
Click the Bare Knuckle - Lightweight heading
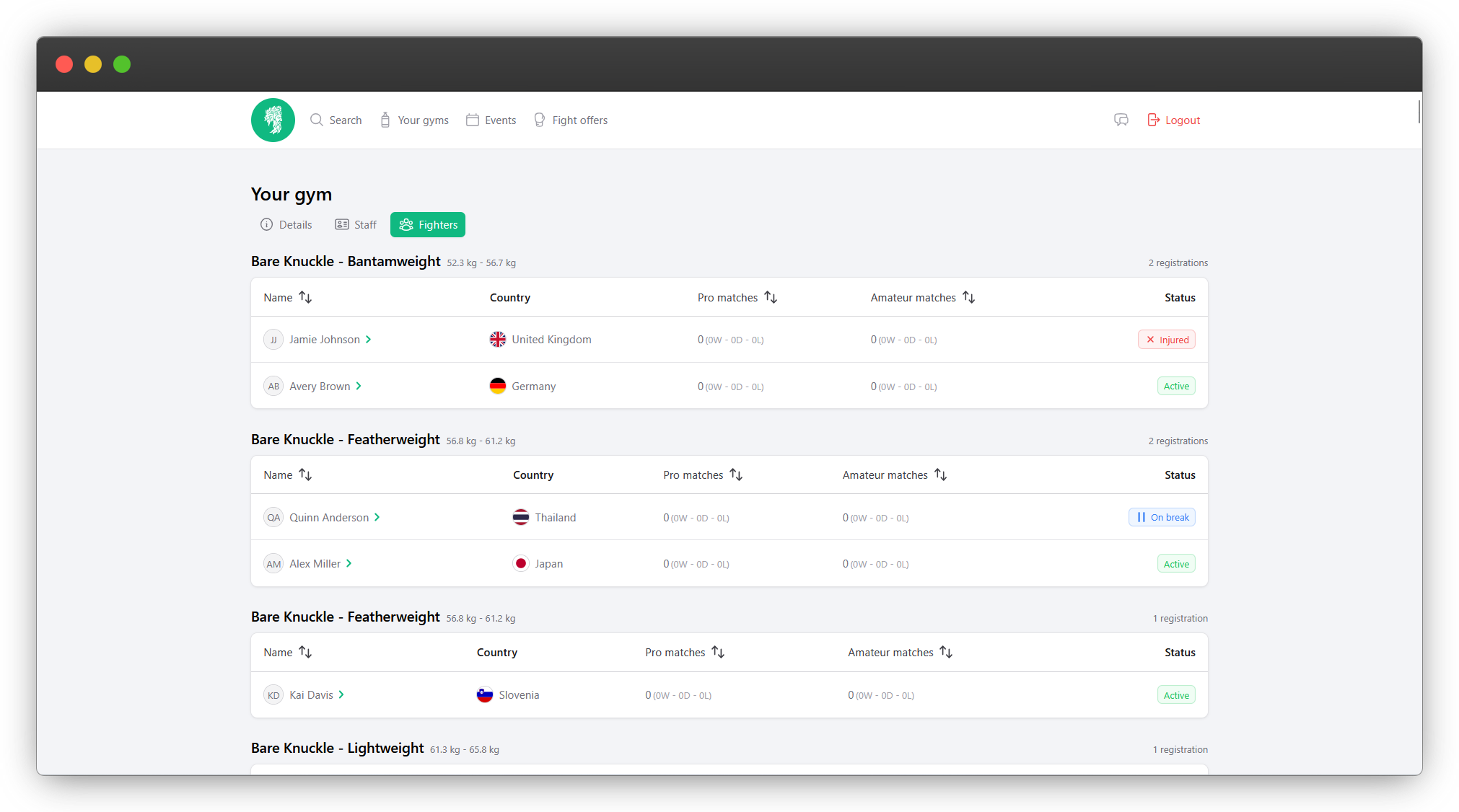(337, 748)
